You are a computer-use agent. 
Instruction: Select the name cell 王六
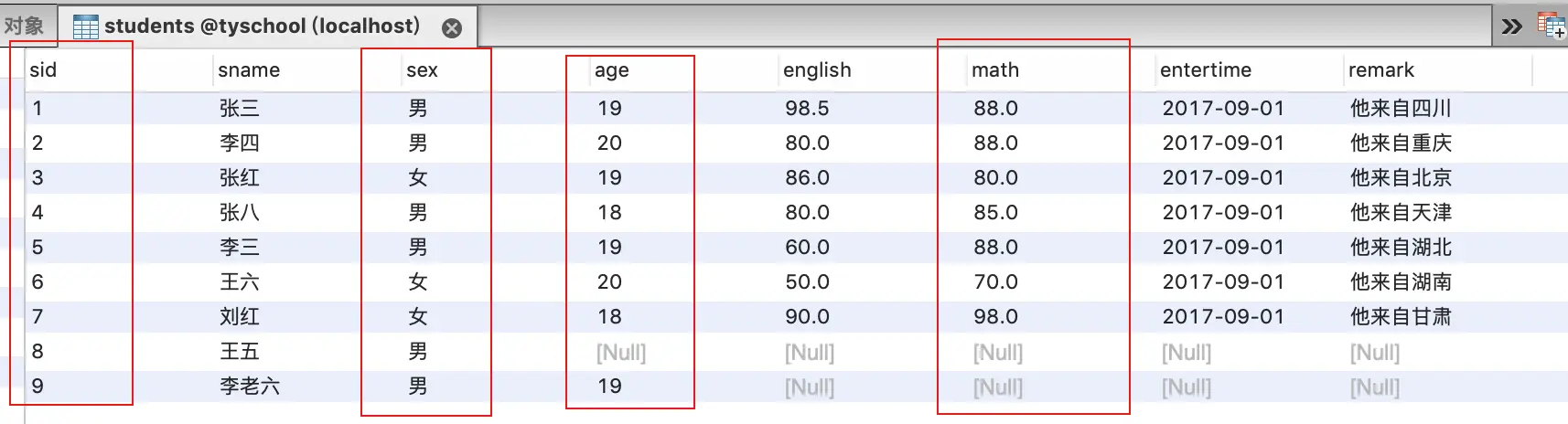click(240, 282)
